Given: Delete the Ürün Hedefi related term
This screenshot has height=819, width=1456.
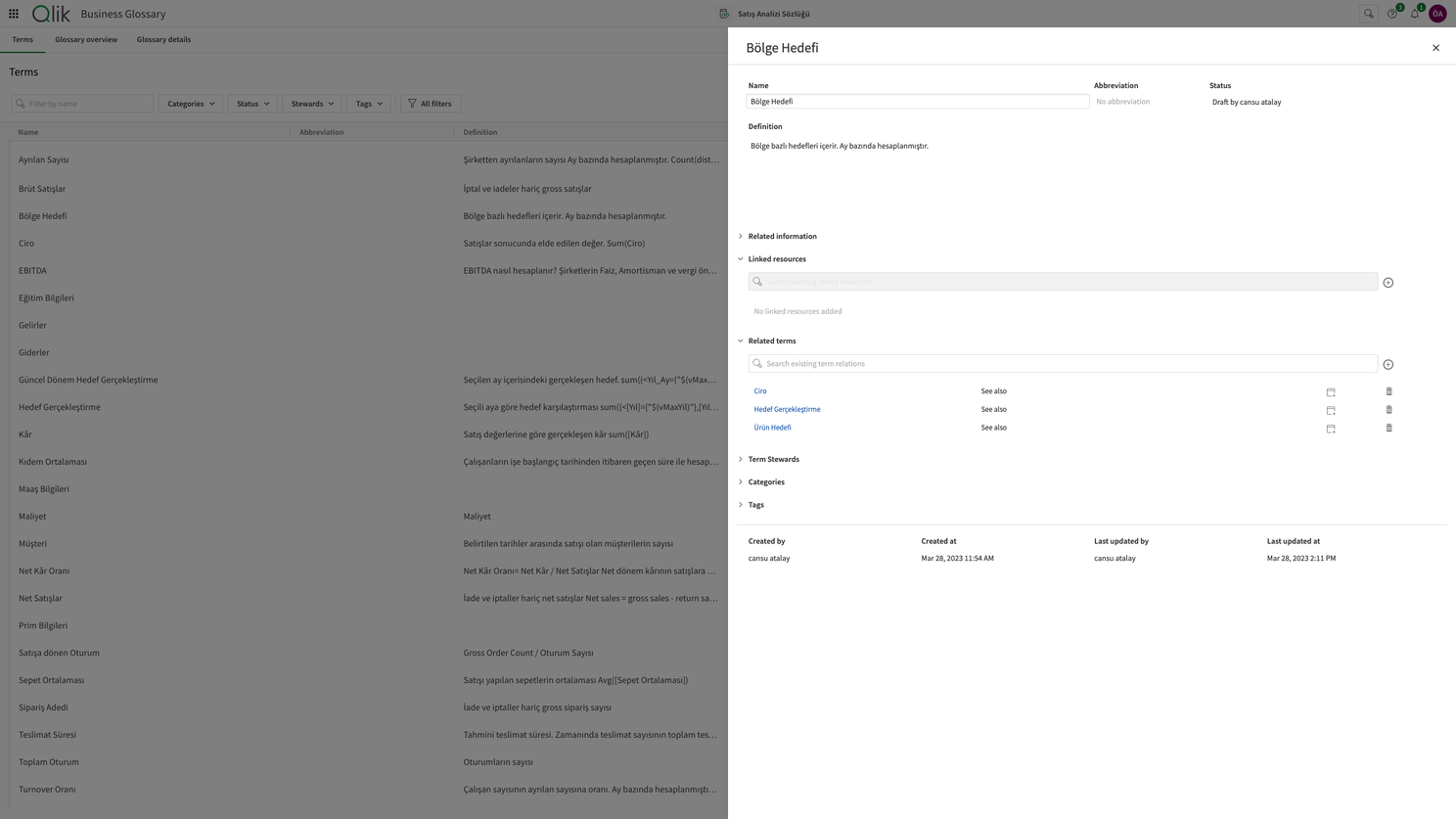Looking at the screenshot, I should 1388,428.
